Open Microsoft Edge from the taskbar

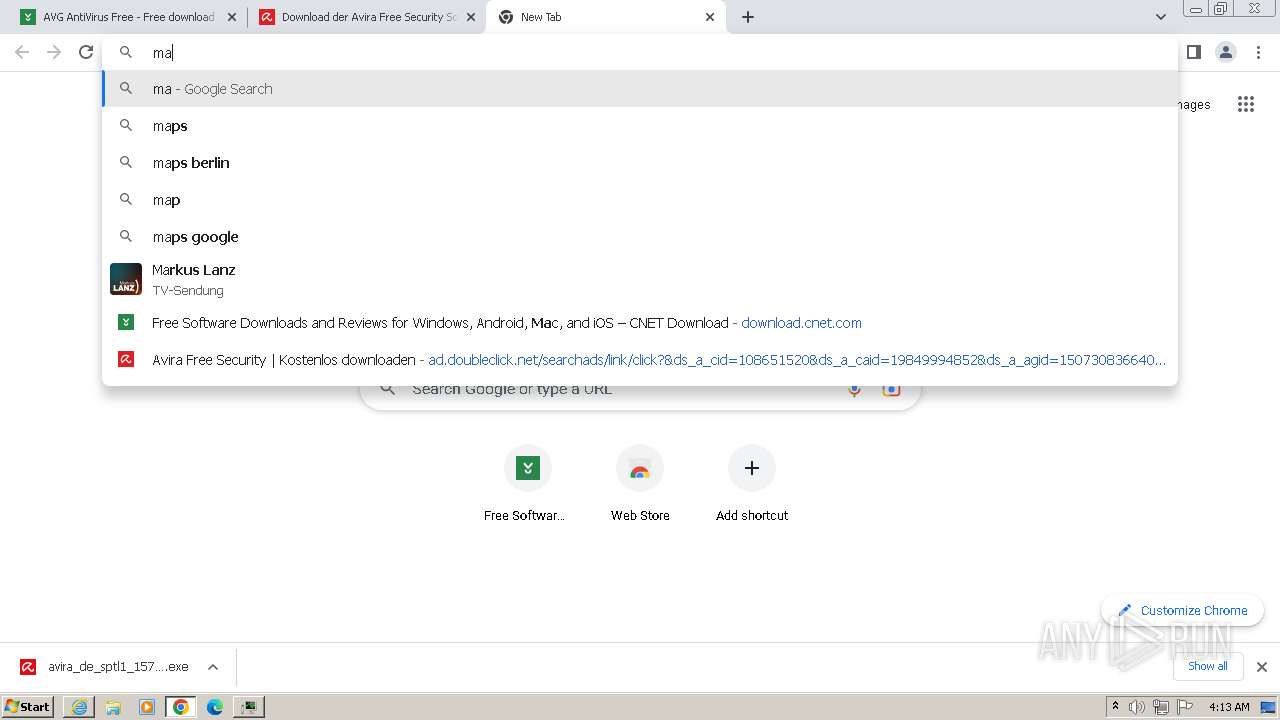click(215, 707)
